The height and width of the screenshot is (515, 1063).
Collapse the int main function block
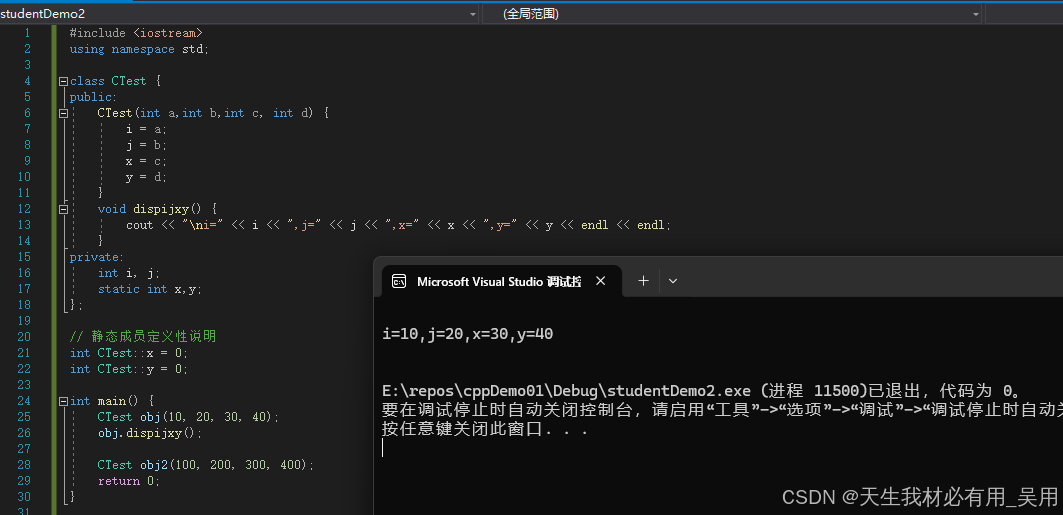[63, 401]
